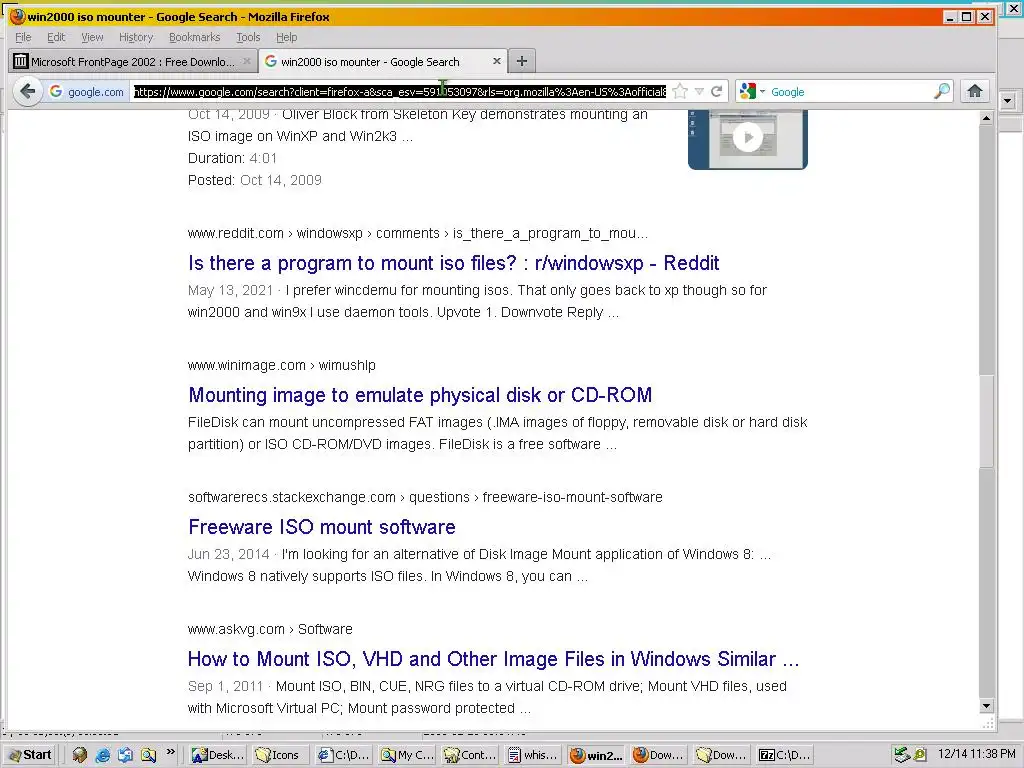1024x768 pixels.
Task: Open URL history dropdown arrow
Action: tap(699, 91)
